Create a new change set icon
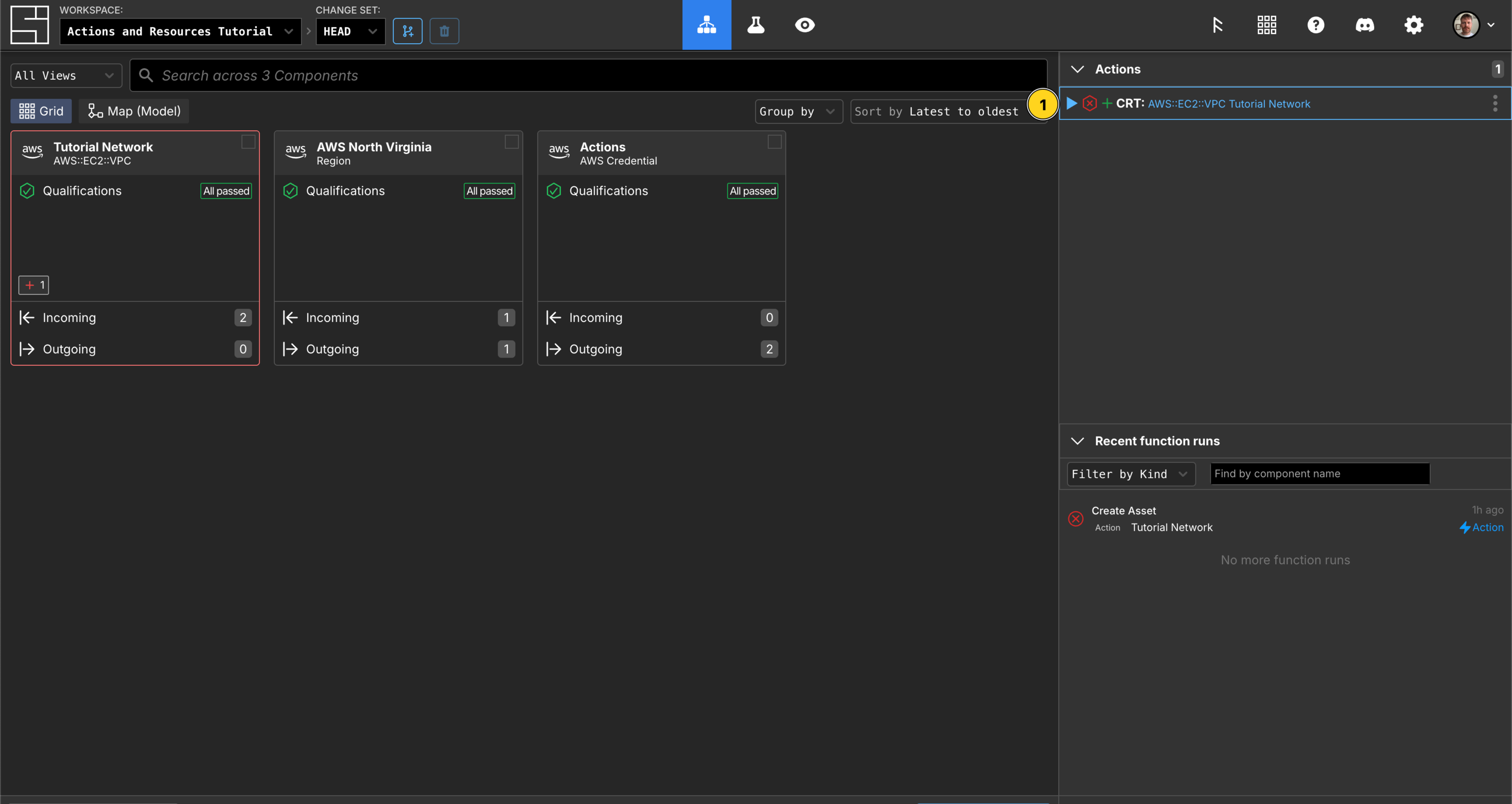1512x804 pixels. (408, 31)
